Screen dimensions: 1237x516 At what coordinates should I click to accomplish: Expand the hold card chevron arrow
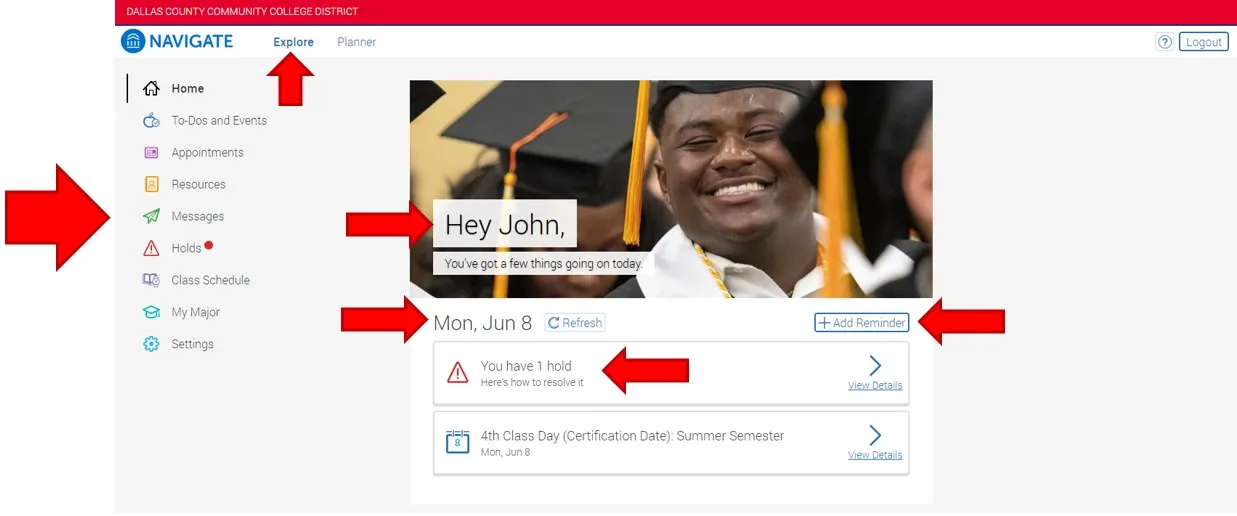(875, 366)
